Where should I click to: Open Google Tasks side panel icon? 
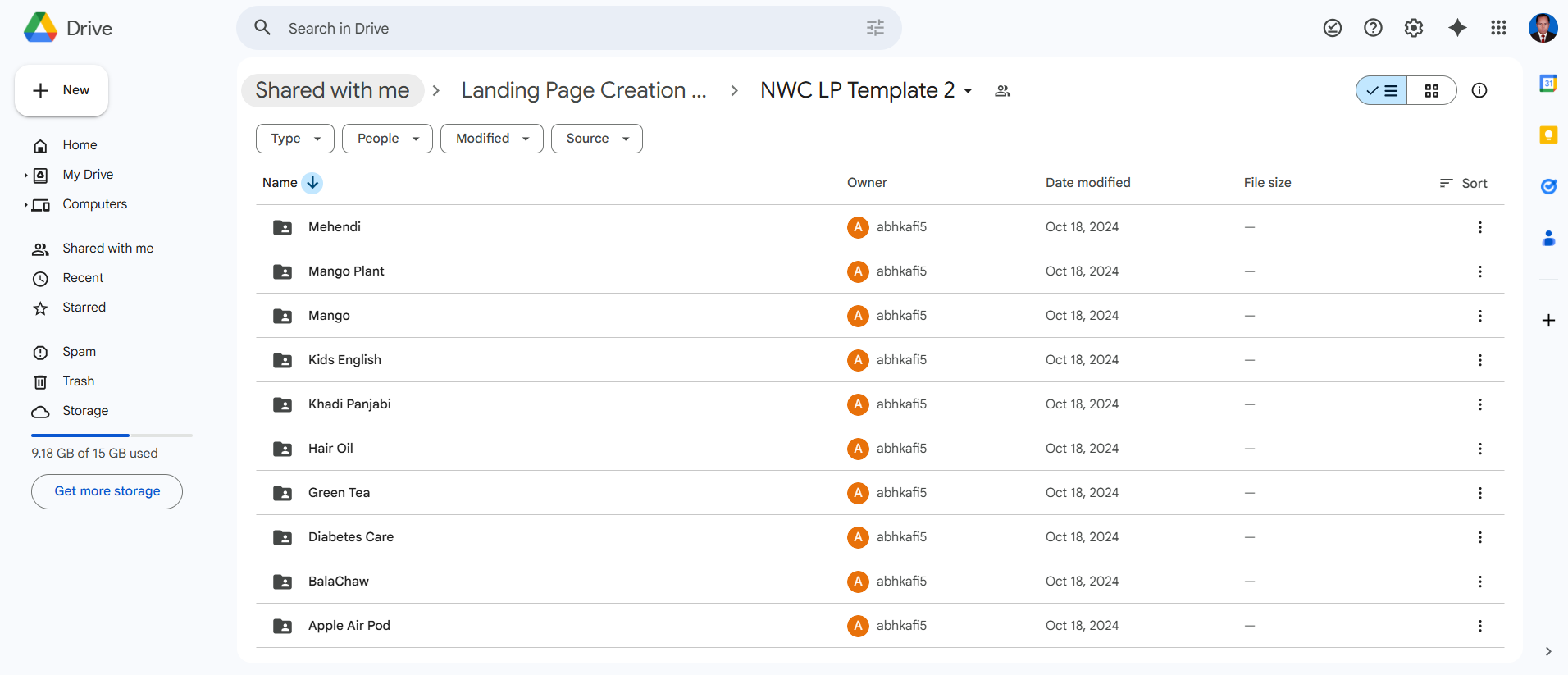point(1548,187)
